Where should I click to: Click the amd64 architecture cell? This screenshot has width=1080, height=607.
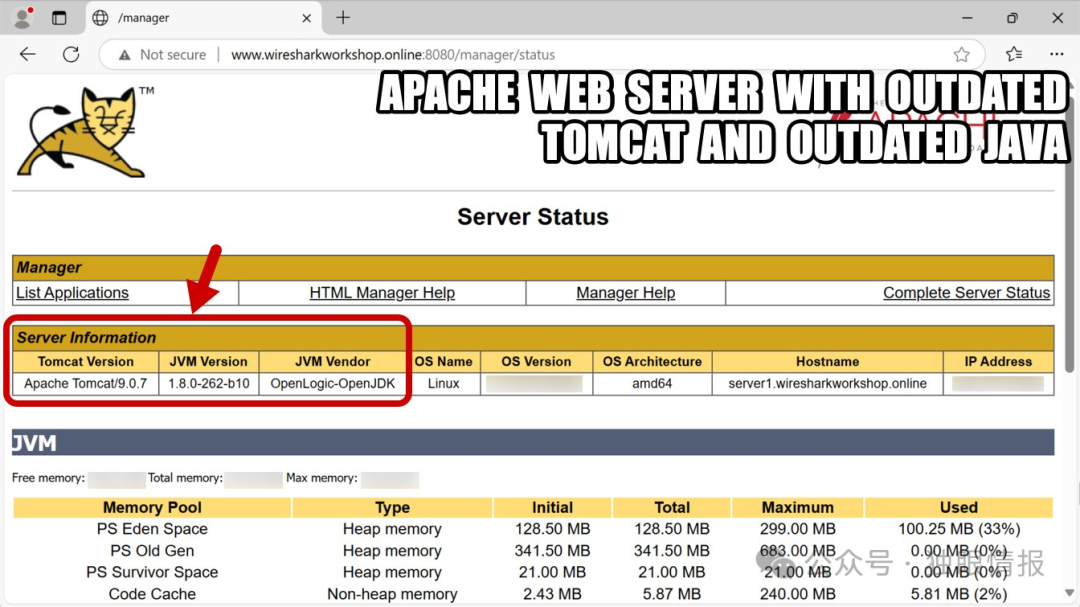(652, 384)
